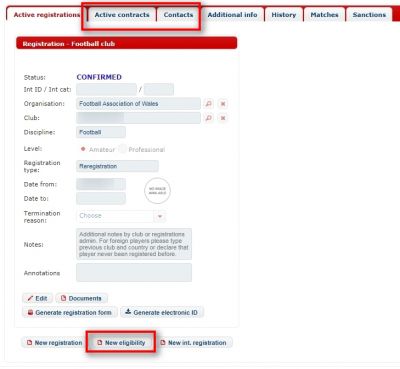400x369 pixels.
Task: Create a New eligibility
Action: 121,343
